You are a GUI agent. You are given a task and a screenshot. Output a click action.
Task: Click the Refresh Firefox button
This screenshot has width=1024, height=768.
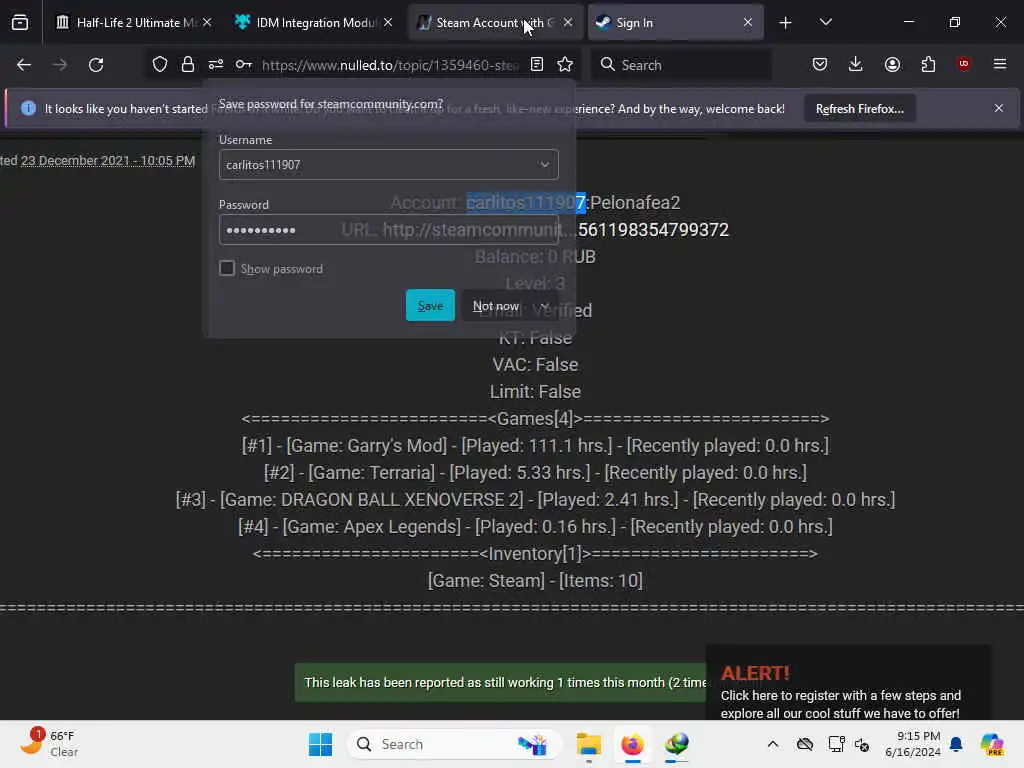(x=859, y=108)
